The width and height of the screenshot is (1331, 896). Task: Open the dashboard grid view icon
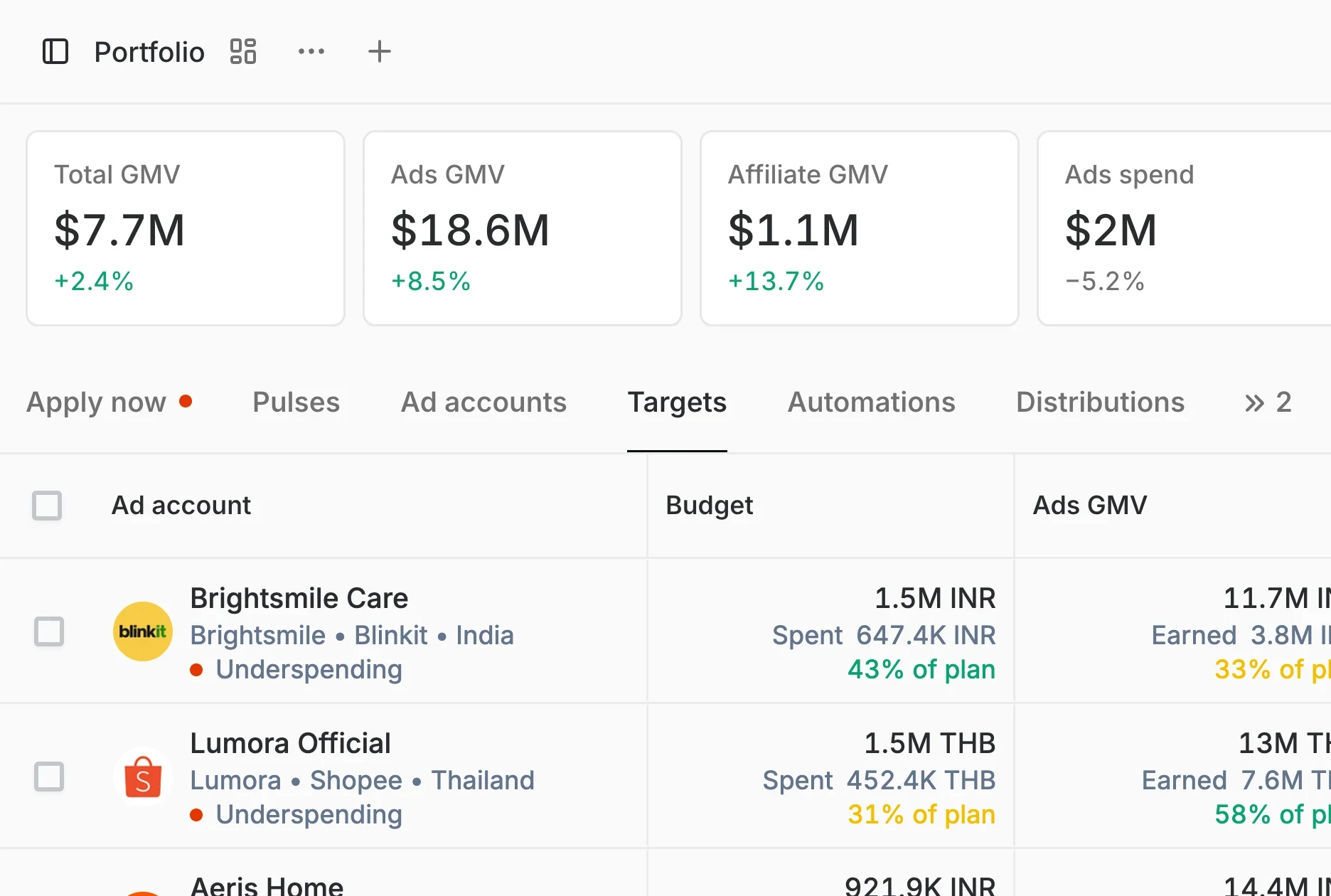243,52
